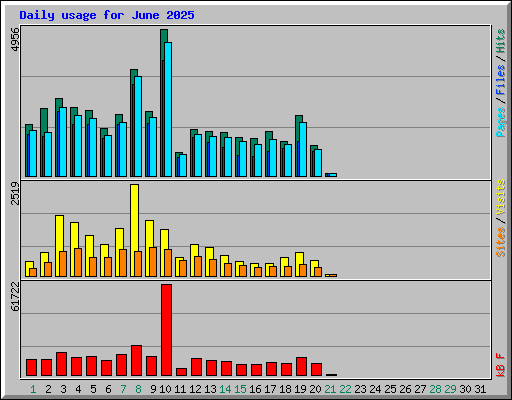Click the cyan files bar for day 3
The width and height of the screenshot is (512, 400).
pyautogui.click(x=63, y=142)
